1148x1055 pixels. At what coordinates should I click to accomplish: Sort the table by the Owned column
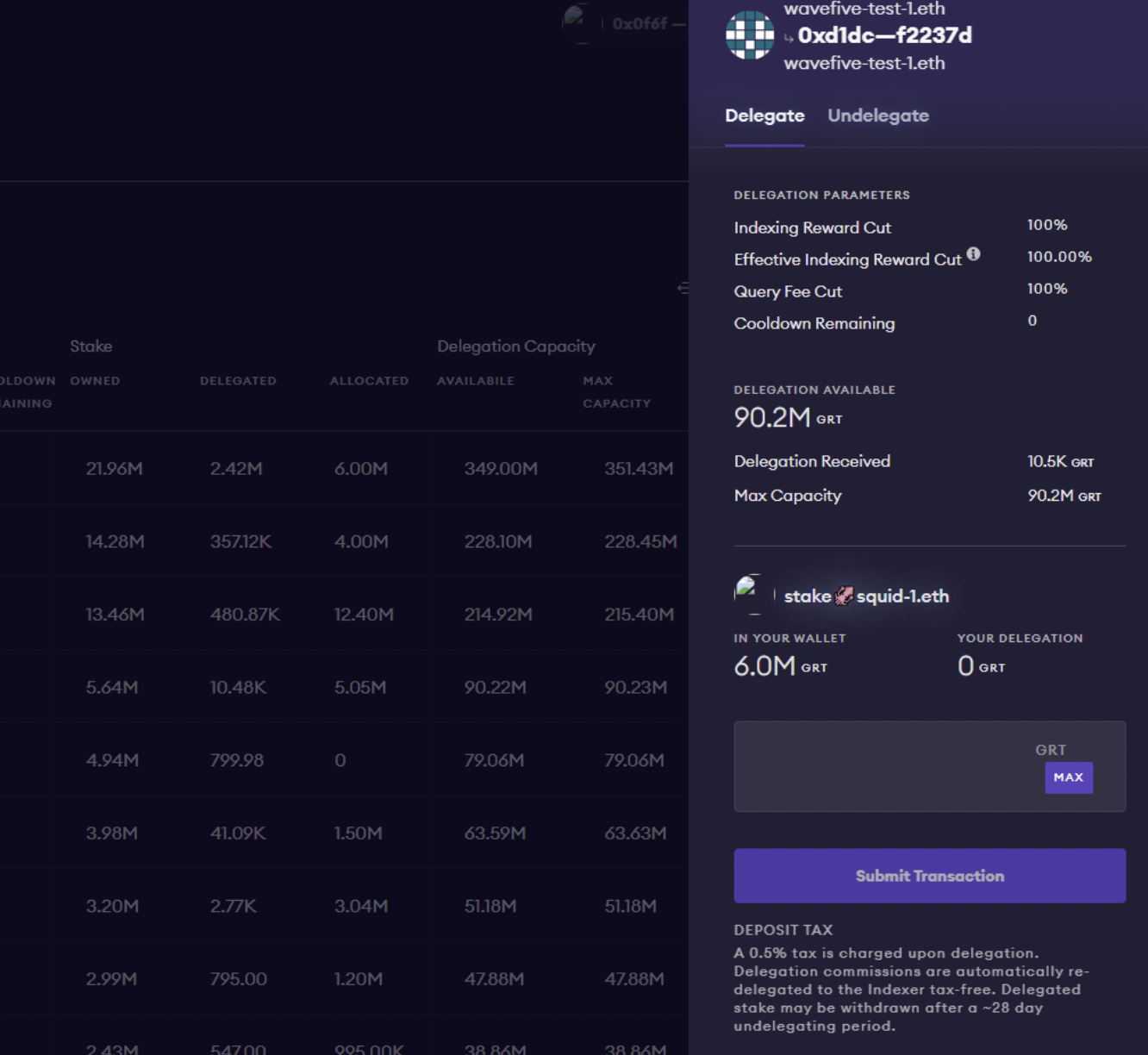(x=95, y=381)
